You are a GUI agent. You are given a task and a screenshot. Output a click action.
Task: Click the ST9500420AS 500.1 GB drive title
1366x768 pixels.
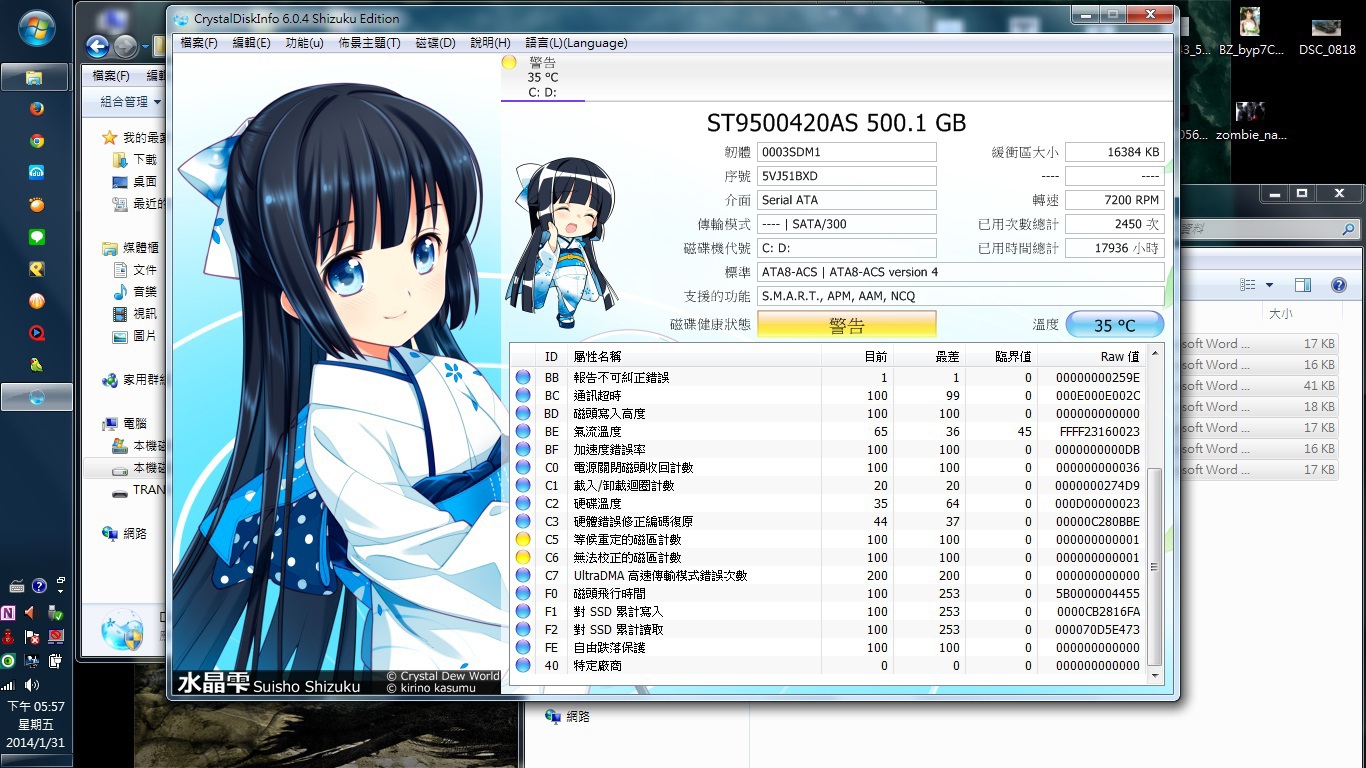tap(836, 123)
